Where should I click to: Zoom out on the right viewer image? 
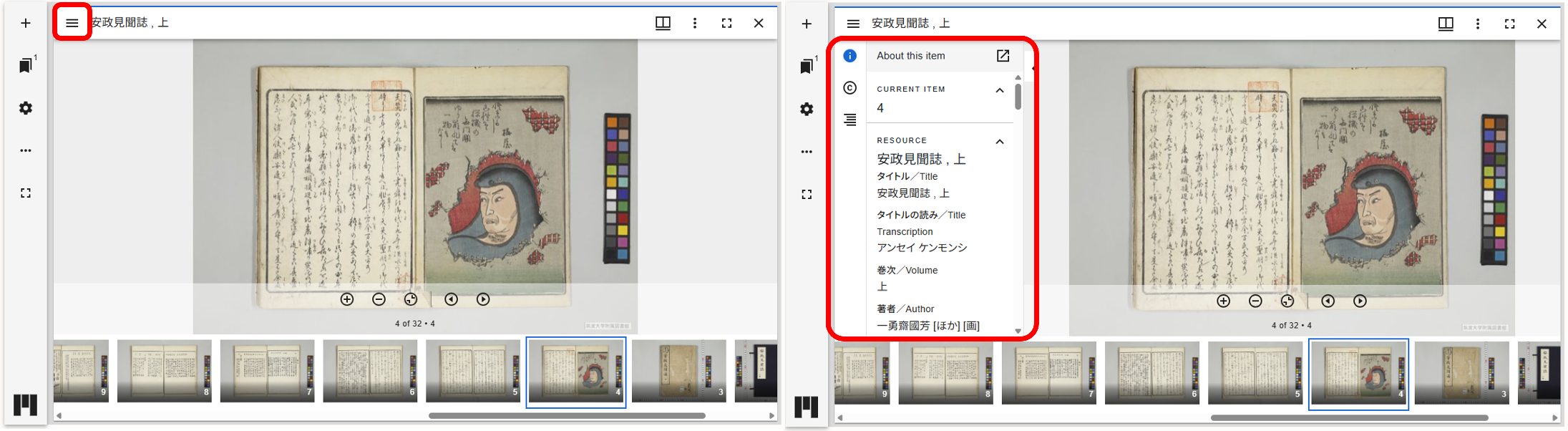(x=1255, y=301)
